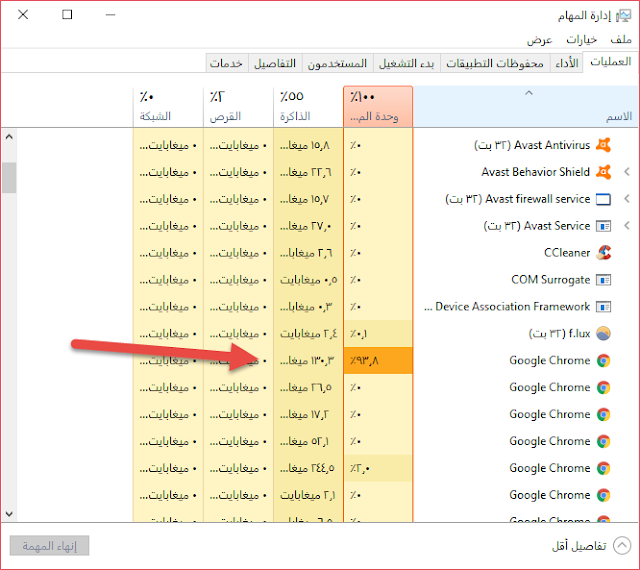This screenshot has width=640, height=570.
Task: Click Chrome icon on the 26.5 MB row
Action: 603,387
